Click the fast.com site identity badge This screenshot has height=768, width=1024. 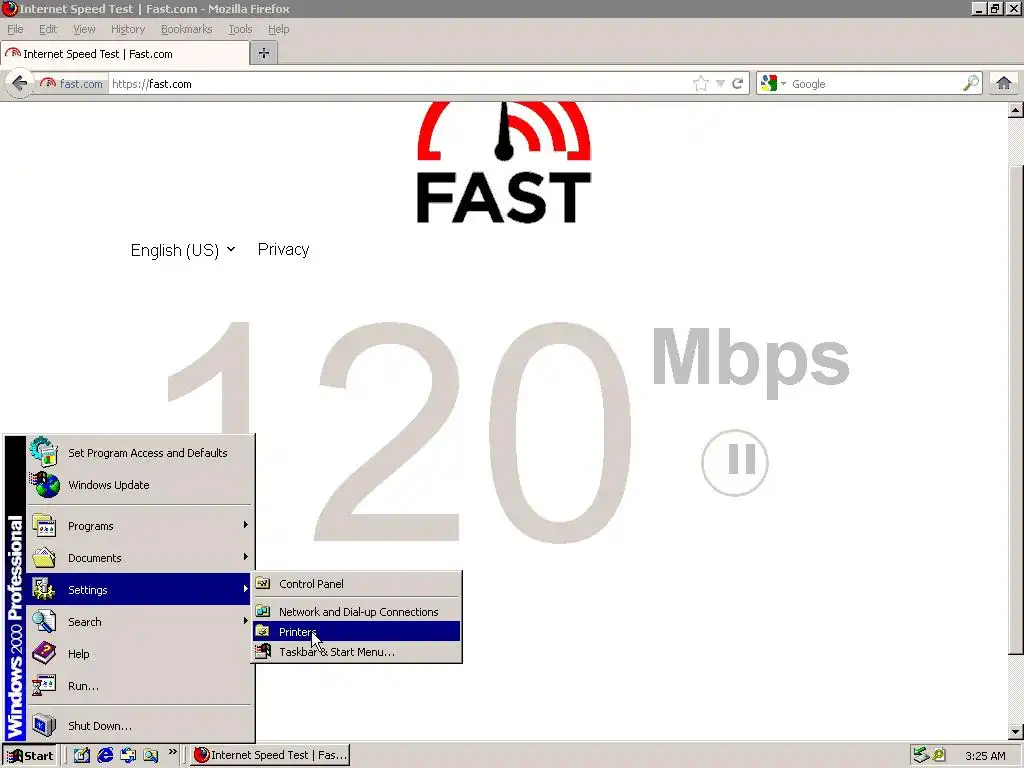[x=72, y=84]
